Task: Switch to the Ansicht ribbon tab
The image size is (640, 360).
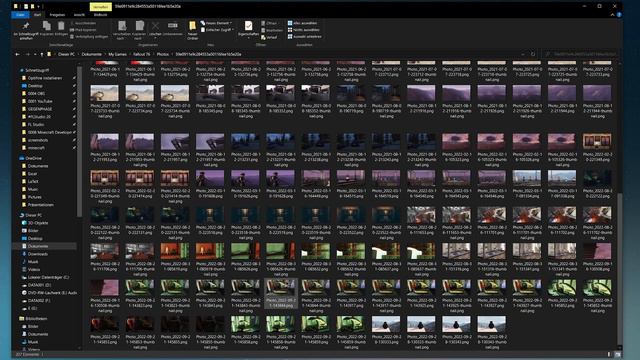Action: pyautogui.click(x=79, y=15)
